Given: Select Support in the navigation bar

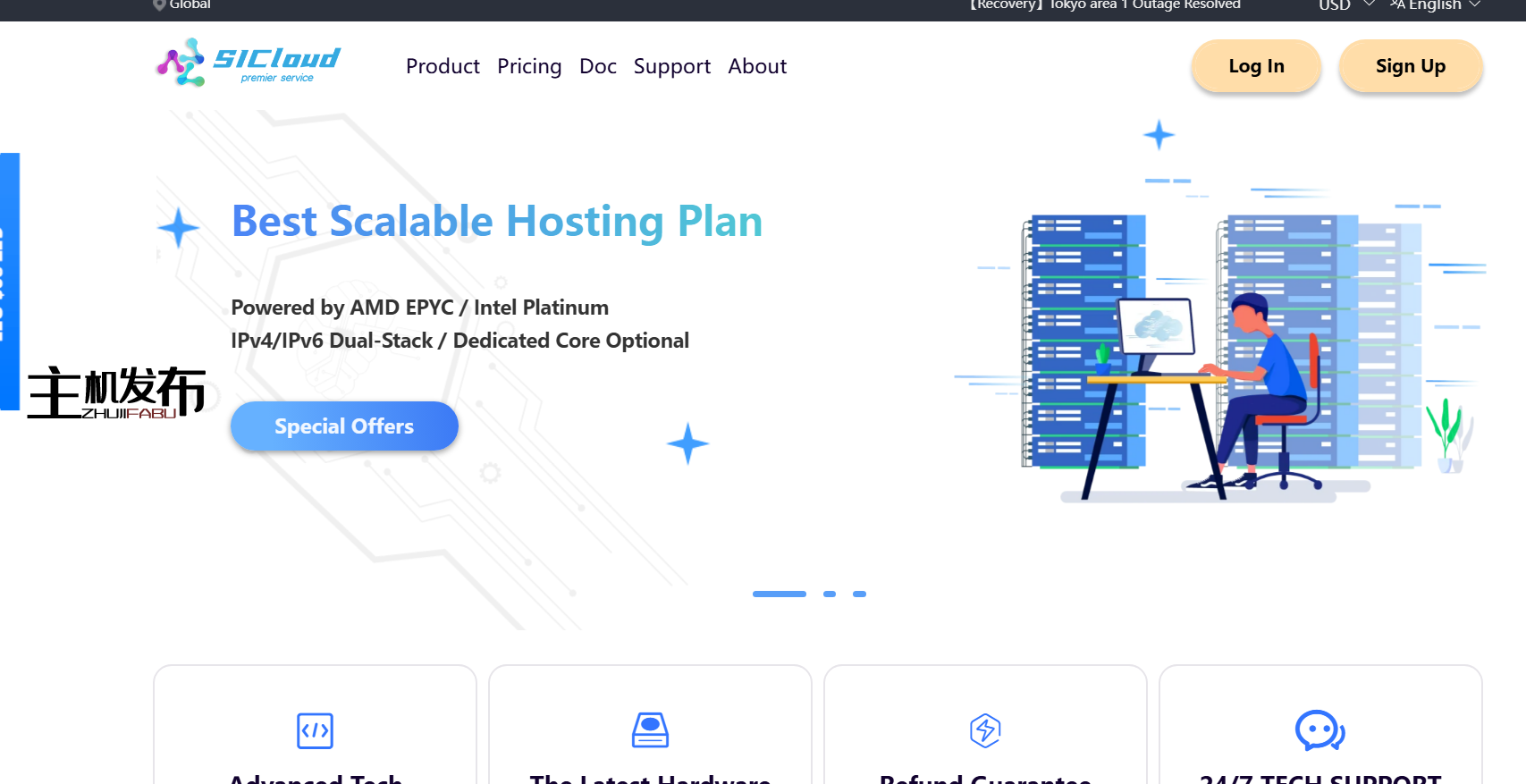Looking at the screenshot, I should [x=671, y=66].
